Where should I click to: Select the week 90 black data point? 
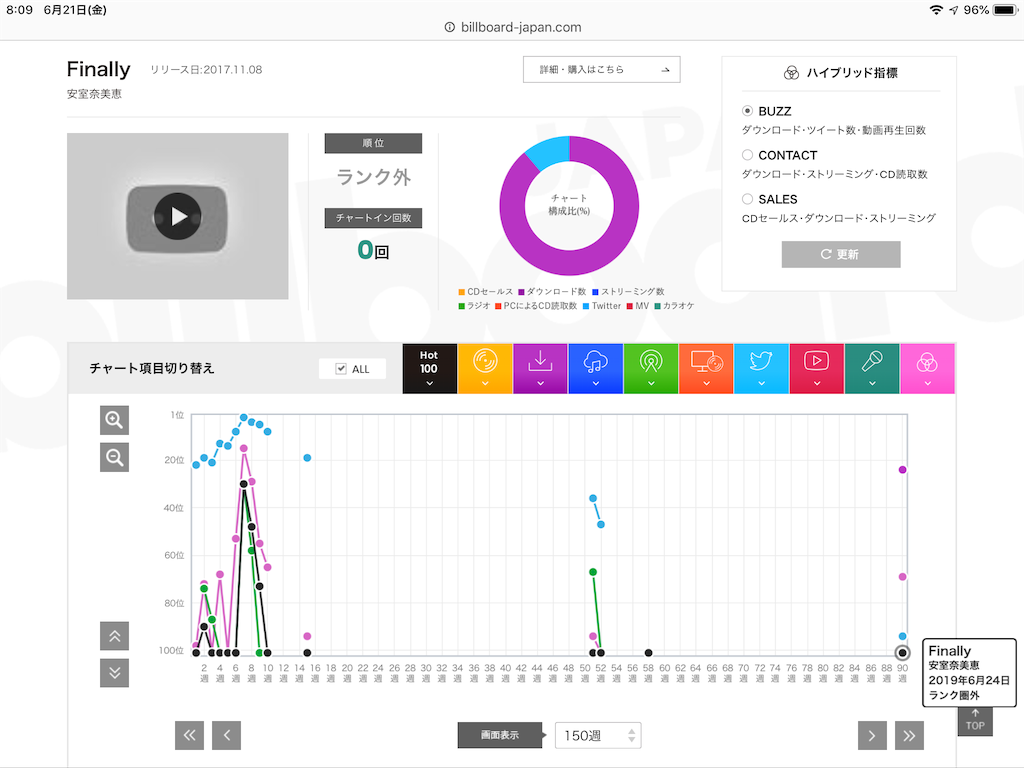click(903, 652)
